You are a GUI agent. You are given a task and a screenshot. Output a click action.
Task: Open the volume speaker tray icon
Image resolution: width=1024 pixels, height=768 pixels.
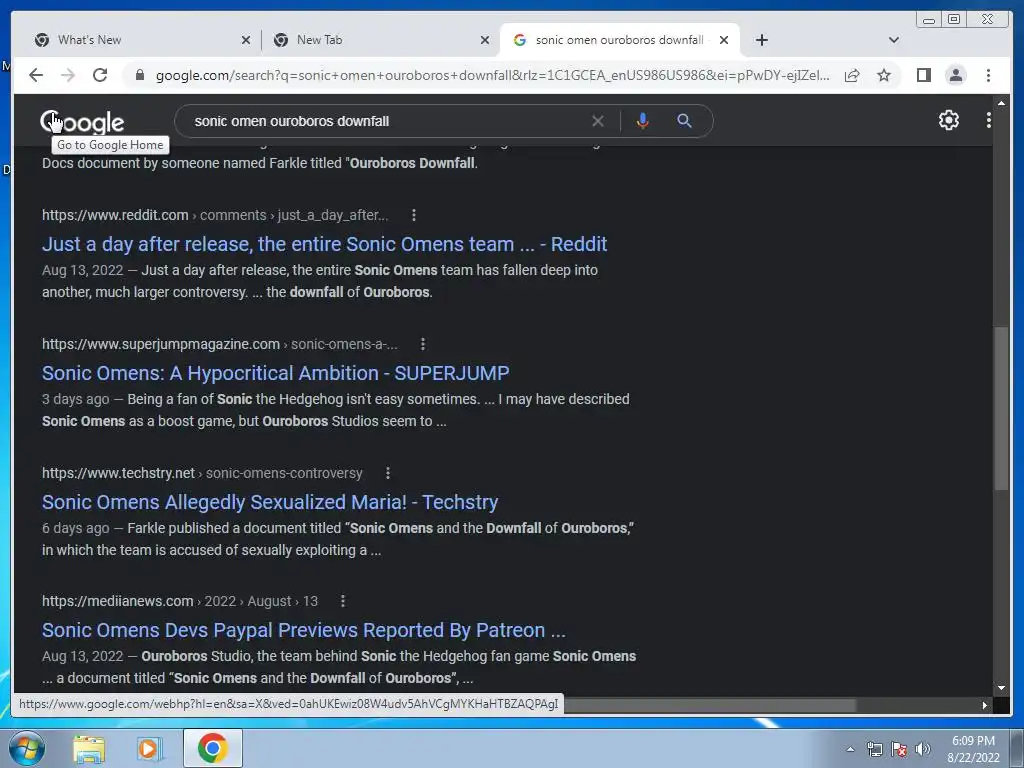(922, 749)
